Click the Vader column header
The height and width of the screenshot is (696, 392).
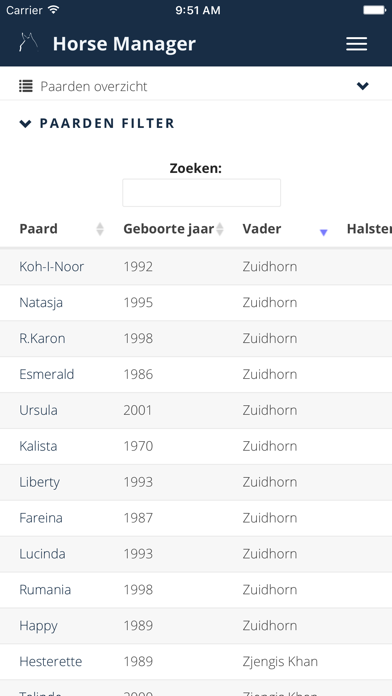[x=262, y=229]
